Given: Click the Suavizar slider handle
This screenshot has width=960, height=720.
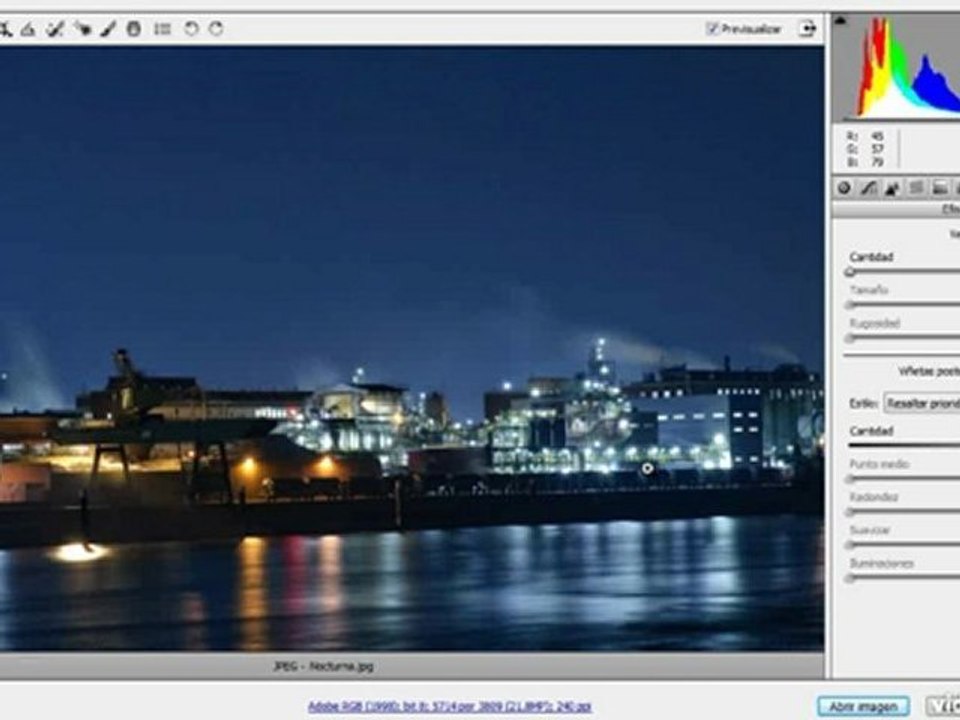Looking at the screenshot, I should pyautogui.click(x=850, y=546).
